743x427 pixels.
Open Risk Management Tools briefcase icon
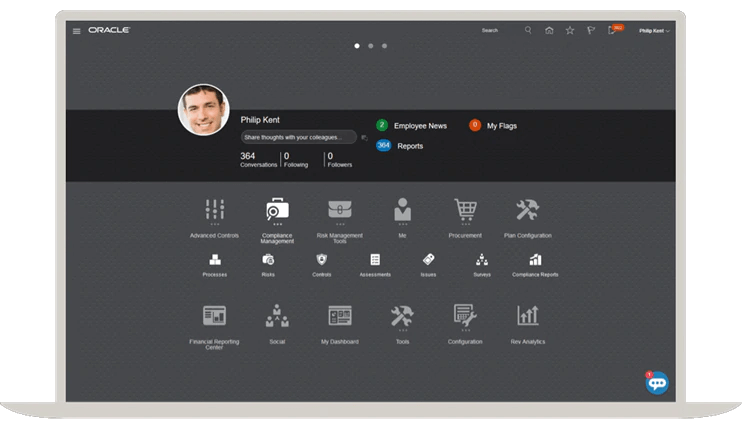point(340,210)
